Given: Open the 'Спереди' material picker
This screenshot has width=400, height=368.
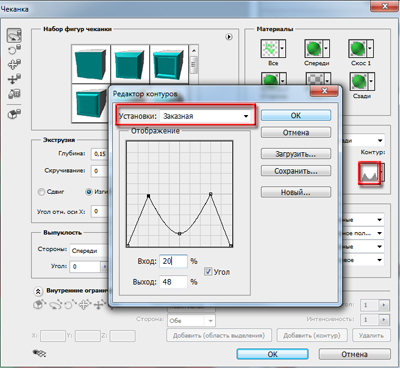Looking at the screenshot, I should (x=317, y=49).
